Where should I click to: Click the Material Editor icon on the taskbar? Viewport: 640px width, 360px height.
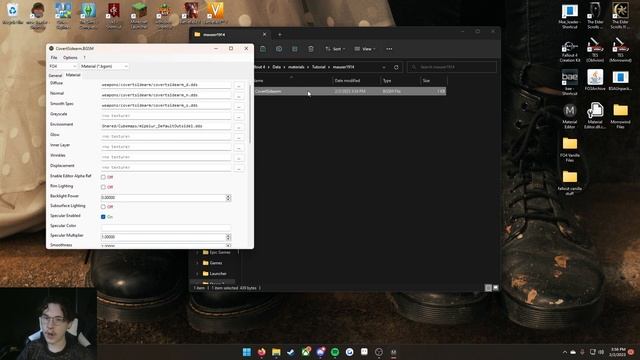pos(393,352)
